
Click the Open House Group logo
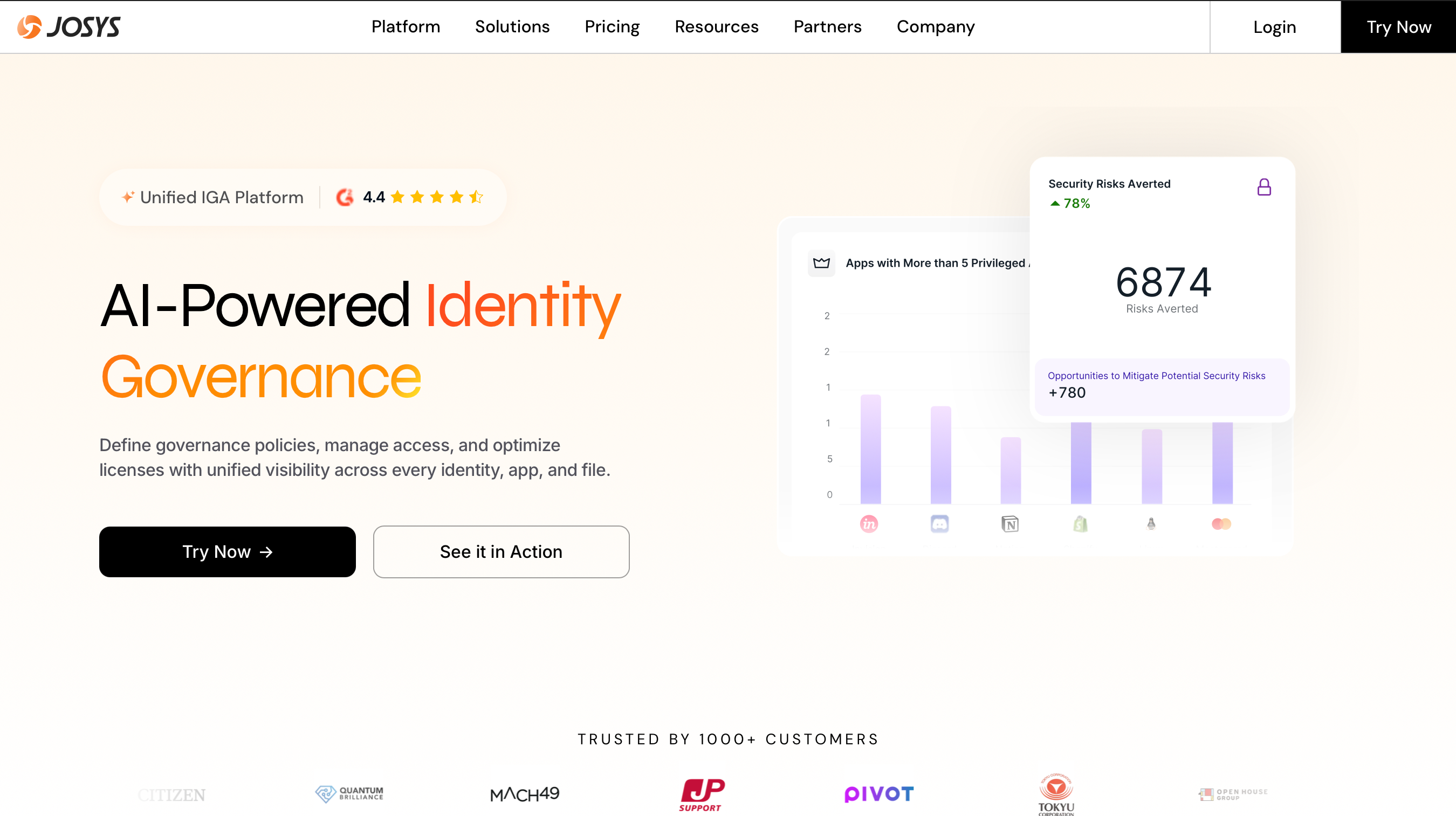click(x=1233, y=794)
